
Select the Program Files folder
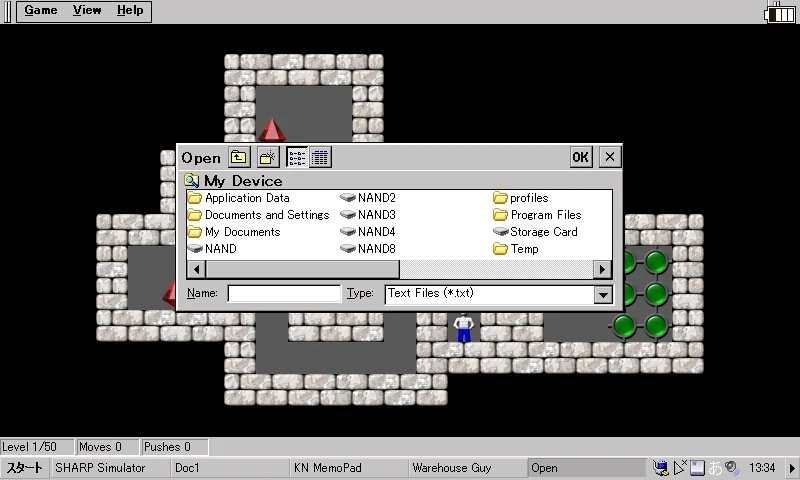(x=537, y=215)
